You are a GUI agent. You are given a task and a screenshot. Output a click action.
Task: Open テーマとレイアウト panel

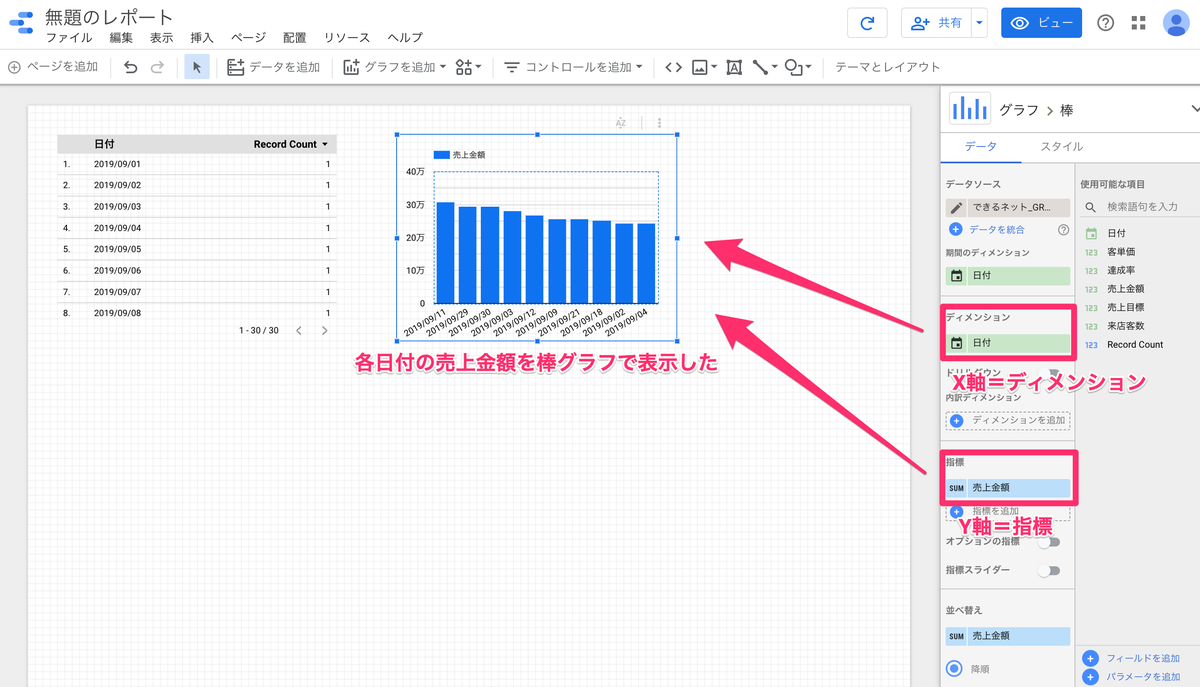pyautogui.click(x=888, y=67)
